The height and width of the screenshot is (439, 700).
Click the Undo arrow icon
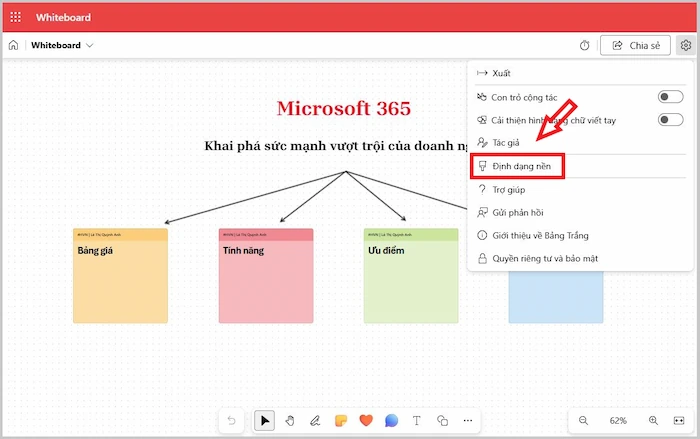(x=231, y=420)
